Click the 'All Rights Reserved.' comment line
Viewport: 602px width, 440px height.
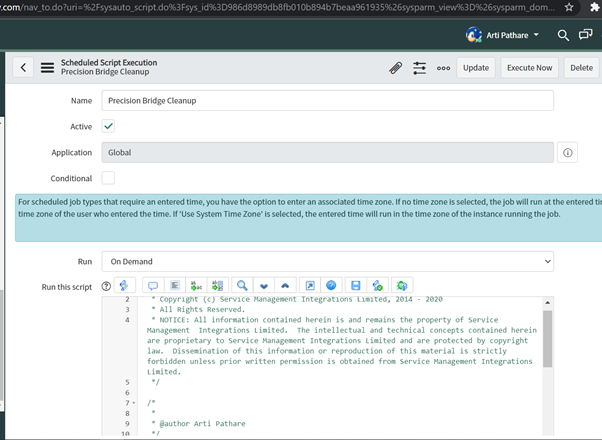(198, 309)
